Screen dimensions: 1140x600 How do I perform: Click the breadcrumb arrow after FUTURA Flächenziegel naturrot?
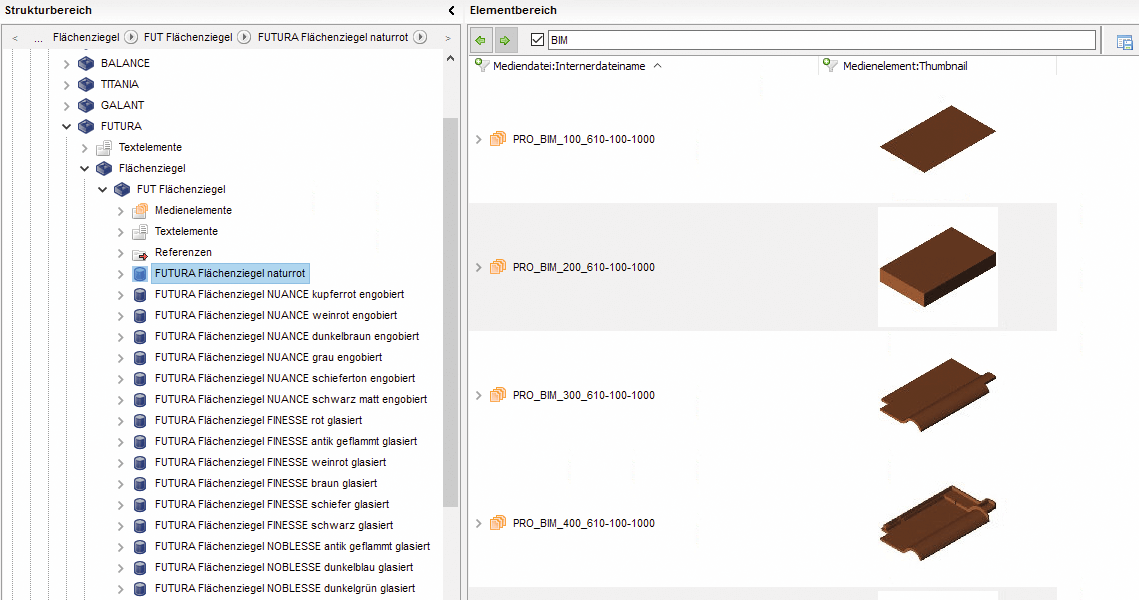tap(420, 37)
